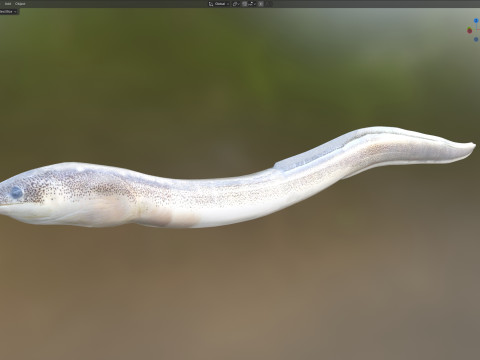Click the dark blue negative Z gizmo ball
The height and width of the screenshot is (360, 480).
coord(476,39)
